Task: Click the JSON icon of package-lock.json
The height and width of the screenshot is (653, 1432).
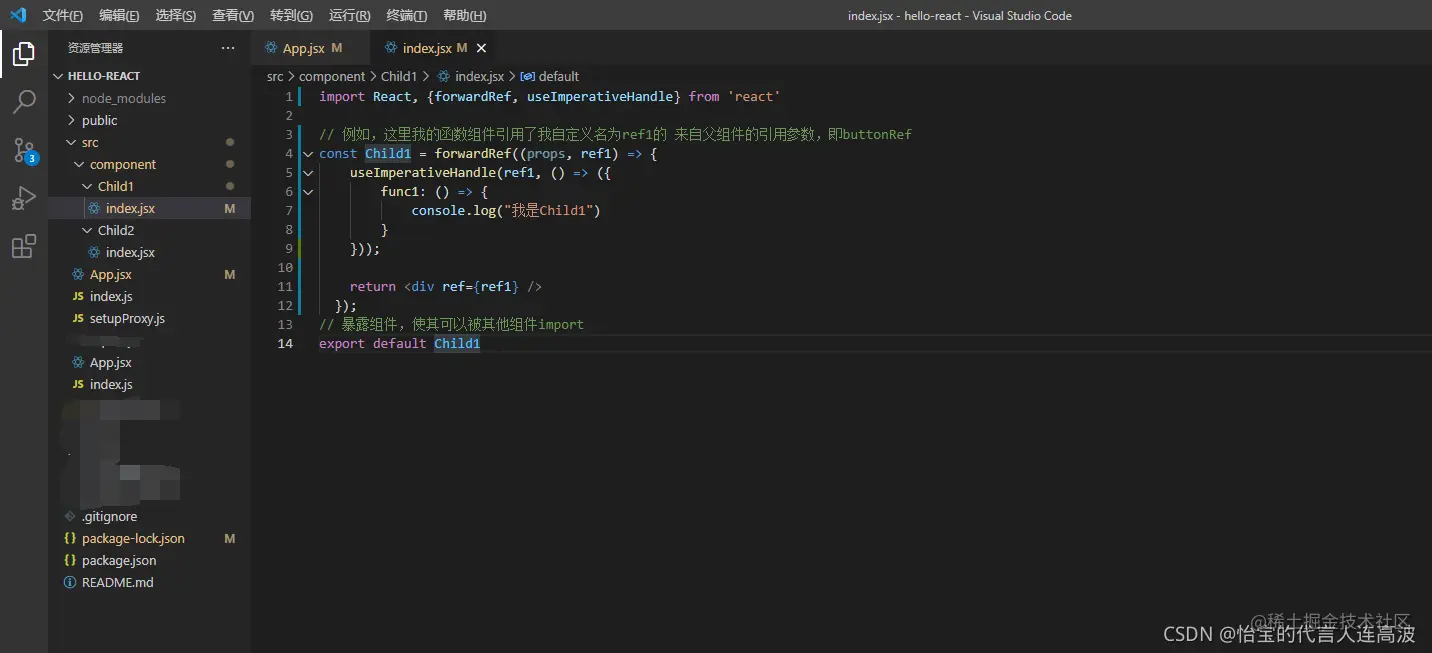Action: pyautogui.click(x=70, y=538)
